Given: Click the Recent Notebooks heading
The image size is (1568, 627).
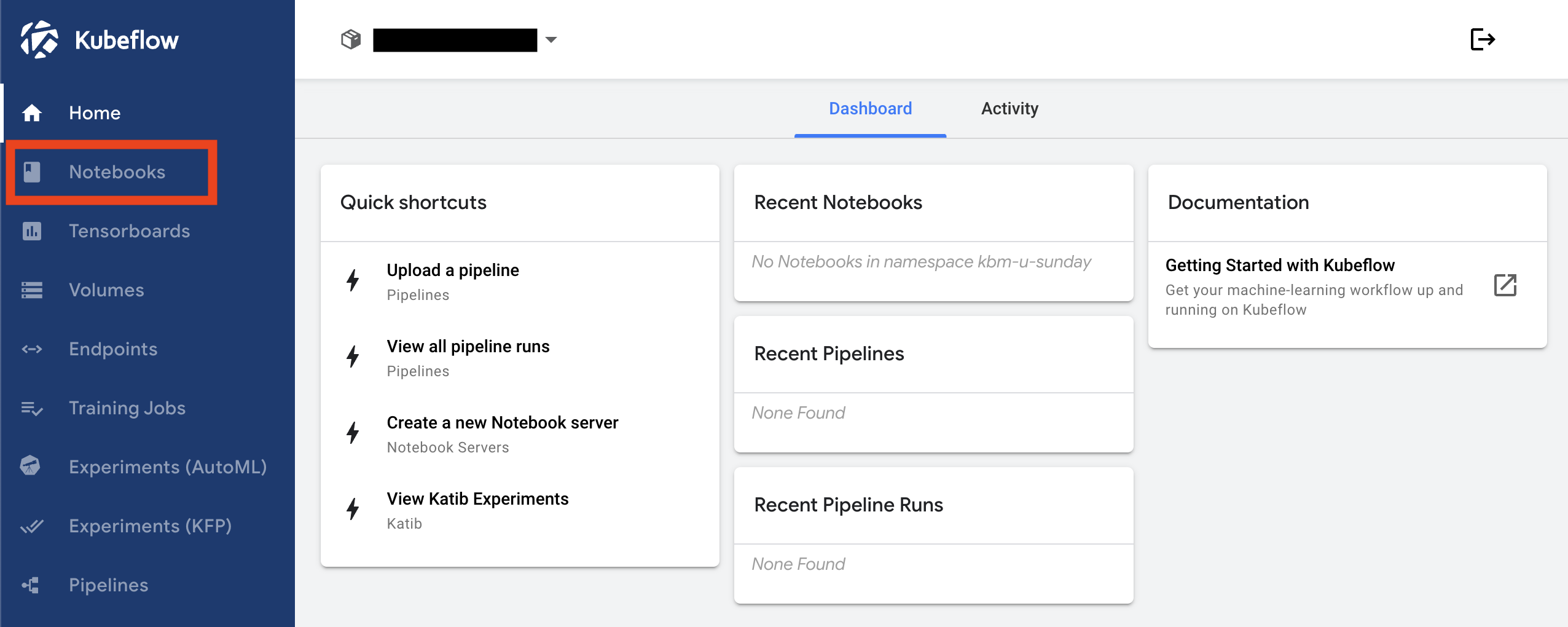Looking at the screenshot, I should pyautogui.click(x=838, y=202).
